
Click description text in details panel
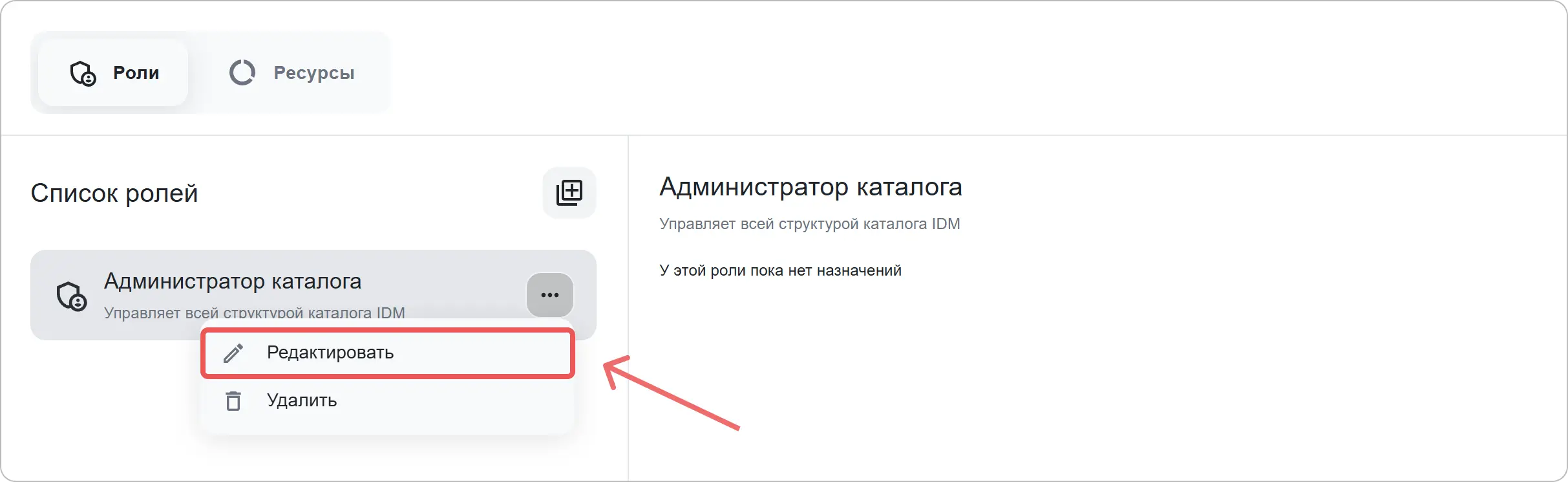pos(810,224)
